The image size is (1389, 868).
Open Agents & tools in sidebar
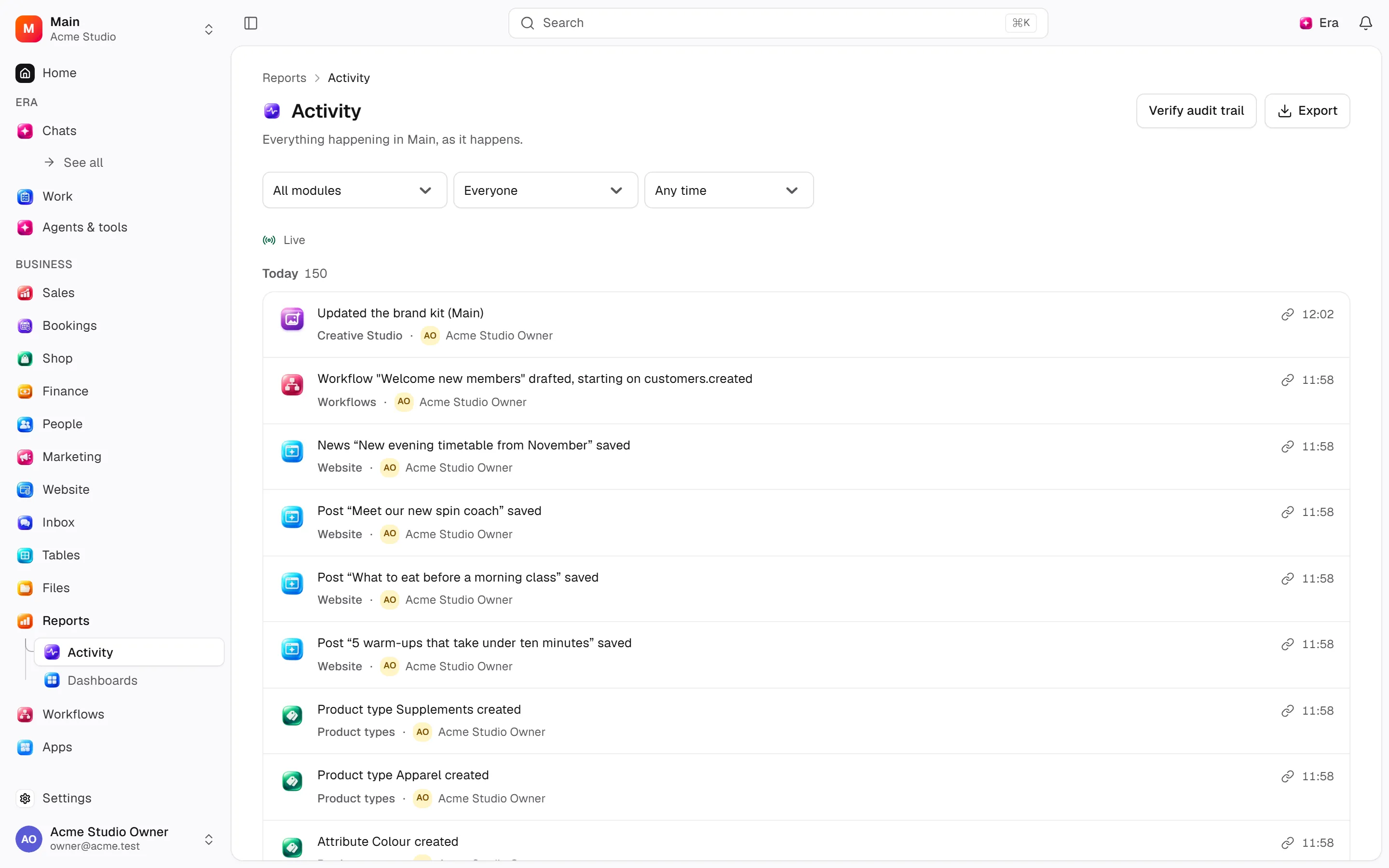[115, 227]
